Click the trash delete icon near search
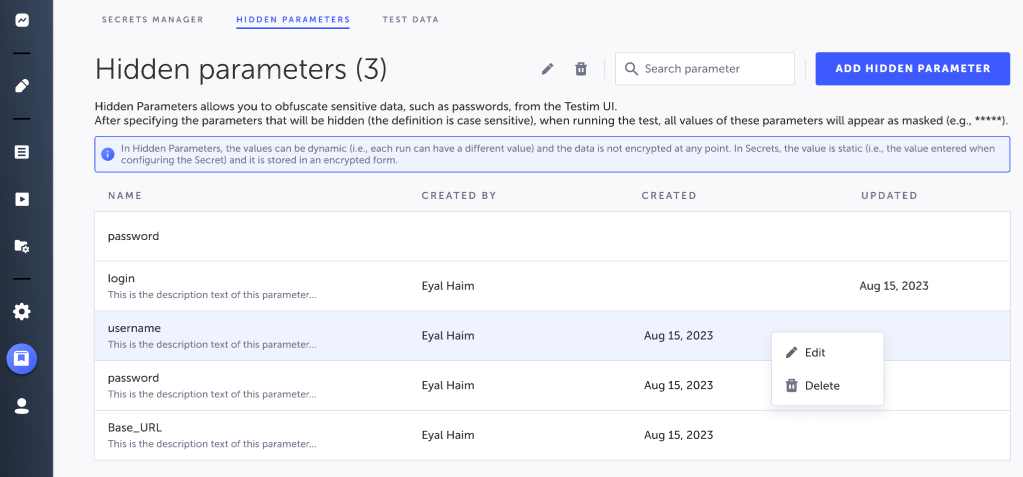This screenshot has width=1023, height=477. click(581, 69)
